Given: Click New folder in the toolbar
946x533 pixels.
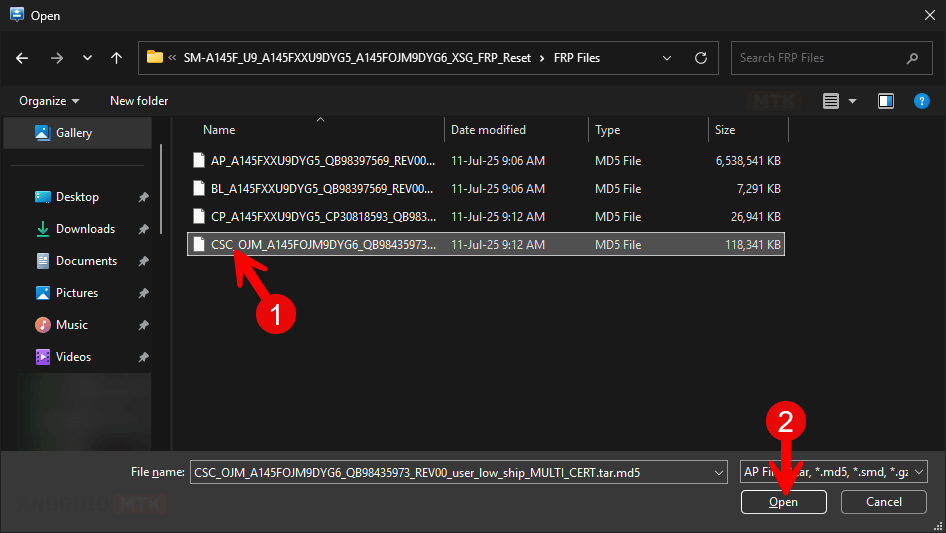Looking at the screenshot, I should [139, 101].
